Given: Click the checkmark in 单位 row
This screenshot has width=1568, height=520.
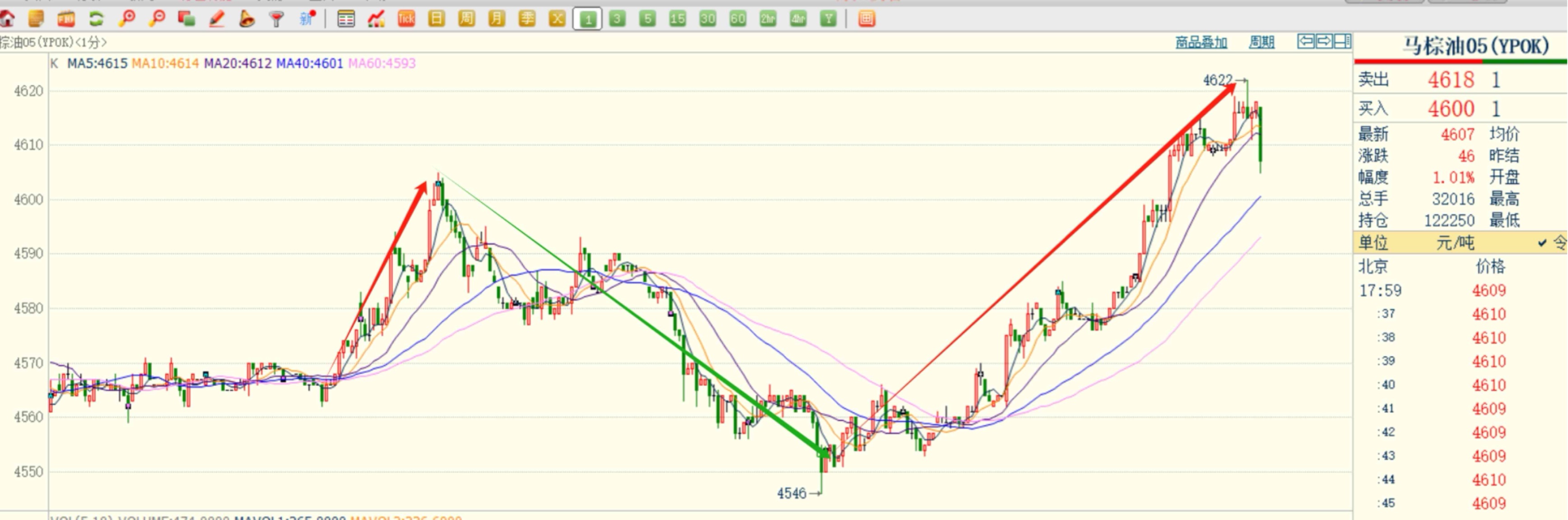Looking at the screenshot, I should click(x=1542, y=243).
